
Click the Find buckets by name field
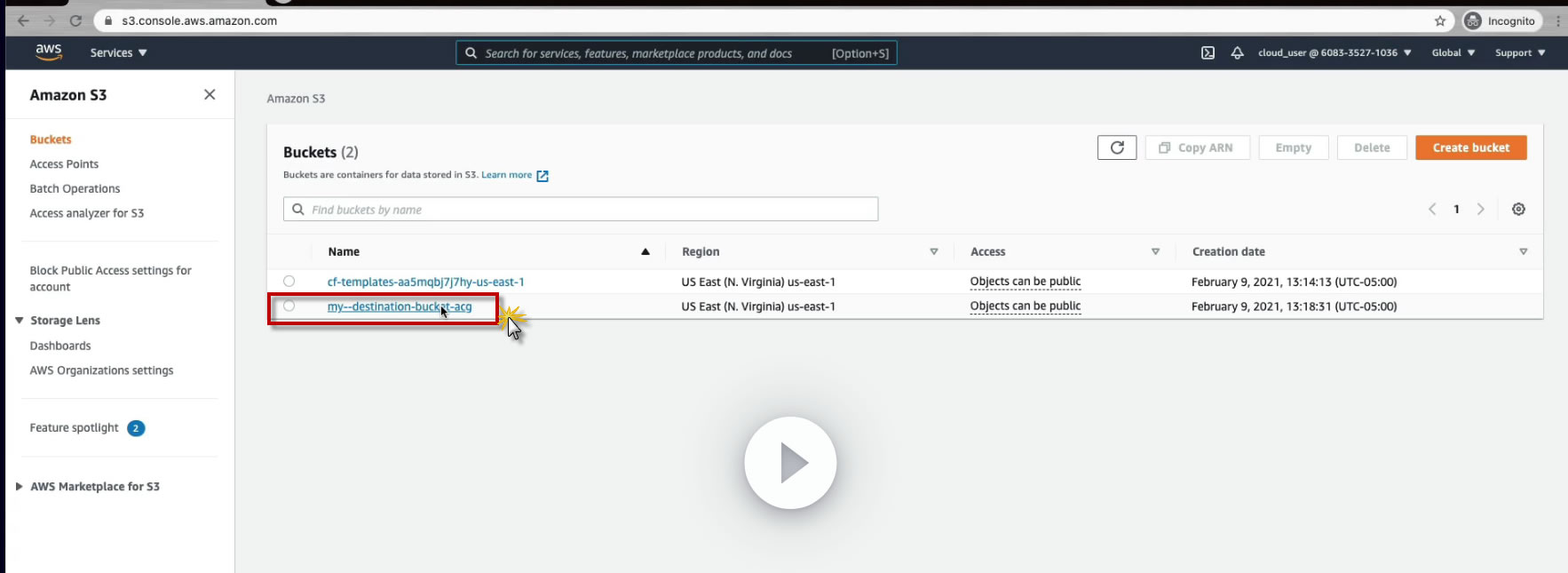[x=581, y=210]
